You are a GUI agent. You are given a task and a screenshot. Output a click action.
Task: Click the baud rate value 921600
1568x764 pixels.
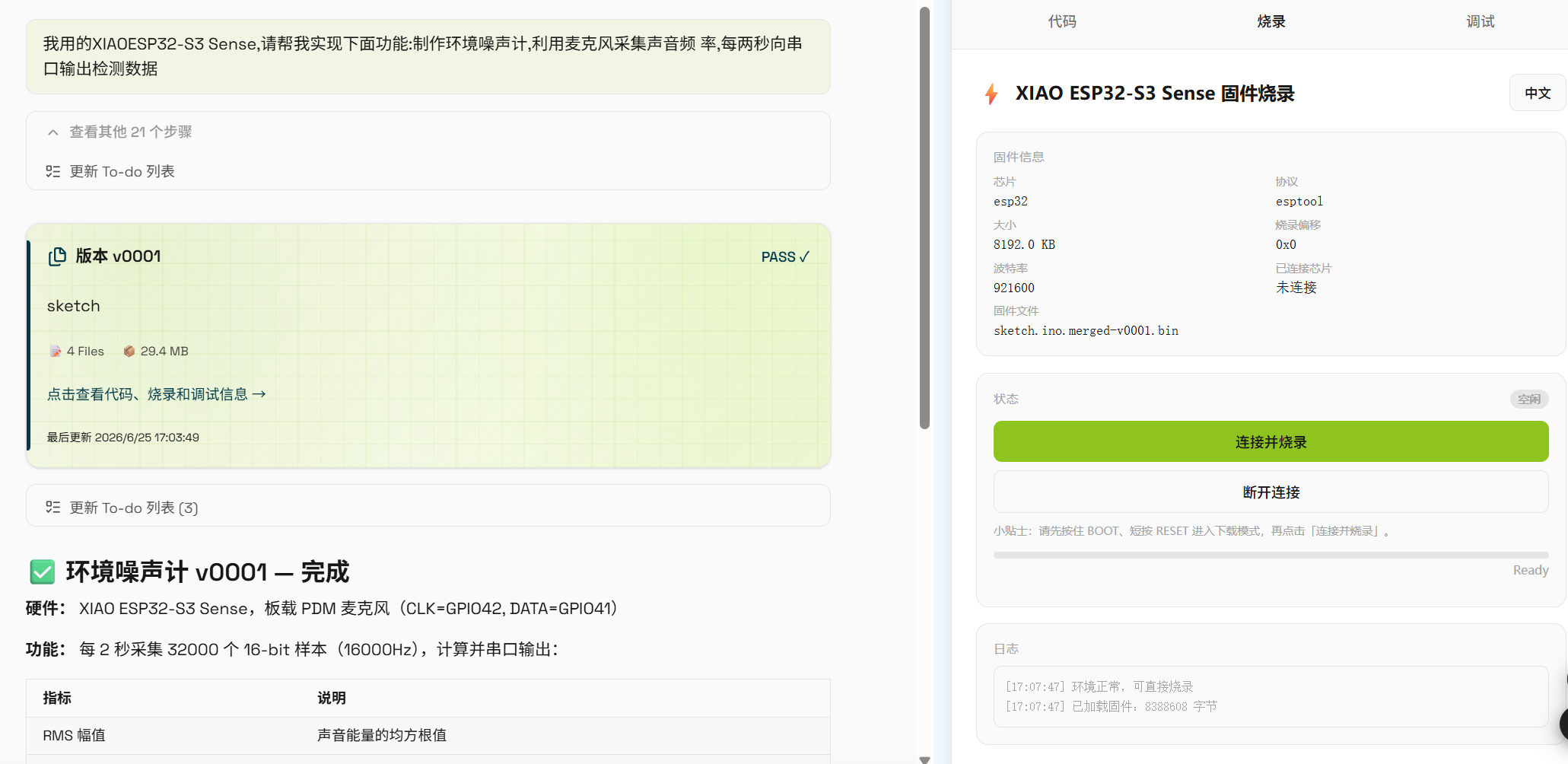(x=1013, y=288)
